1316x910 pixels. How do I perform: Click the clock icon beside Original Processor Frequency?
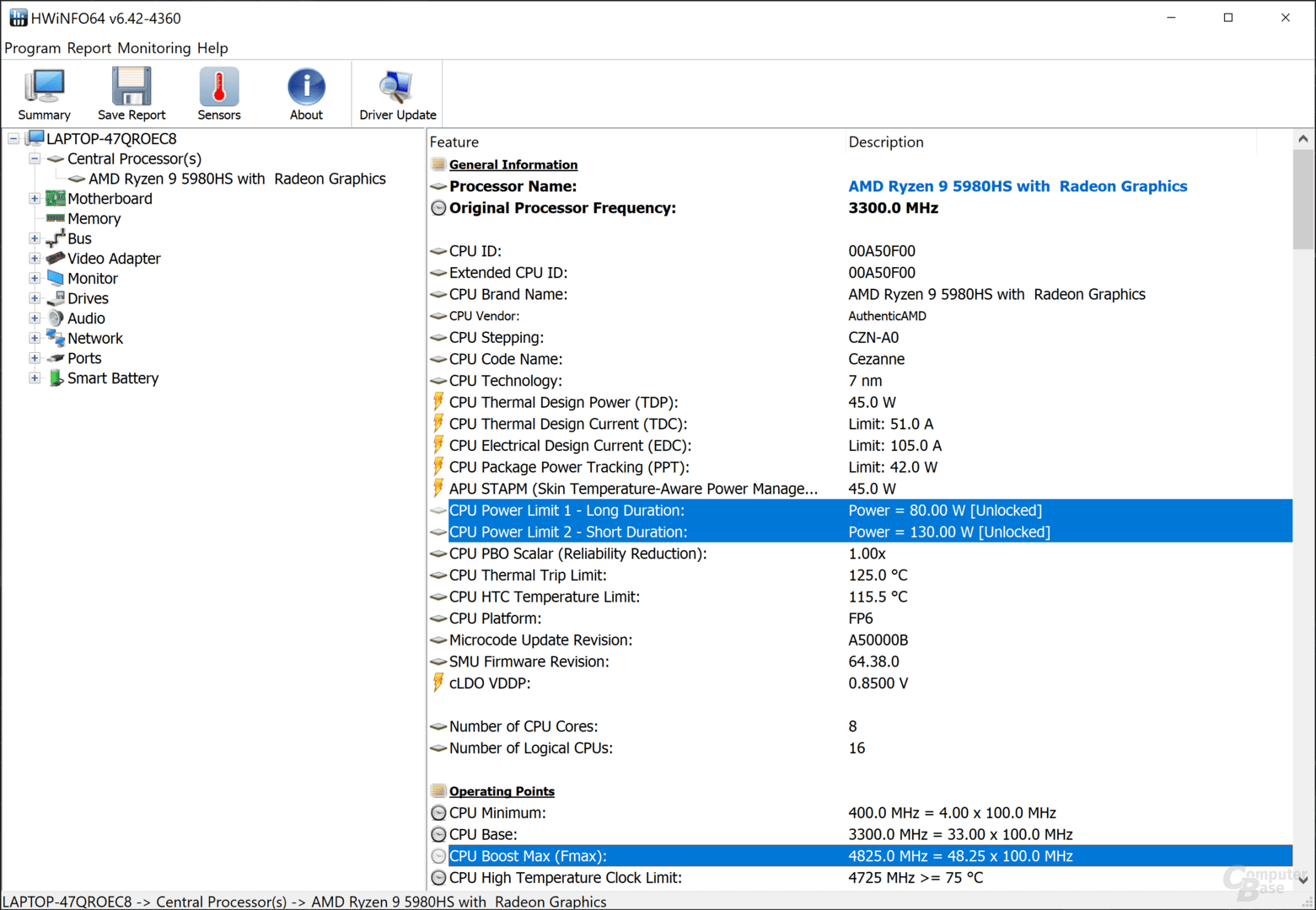tap(438, 208)
